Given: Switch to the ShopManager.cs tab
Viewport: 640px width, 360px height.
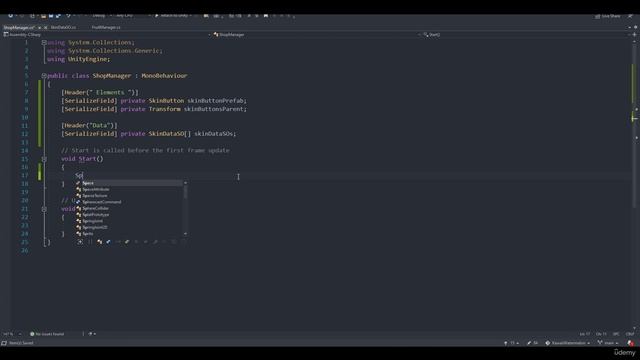Looking at the screenshot, I should click(x=18, y=27).
